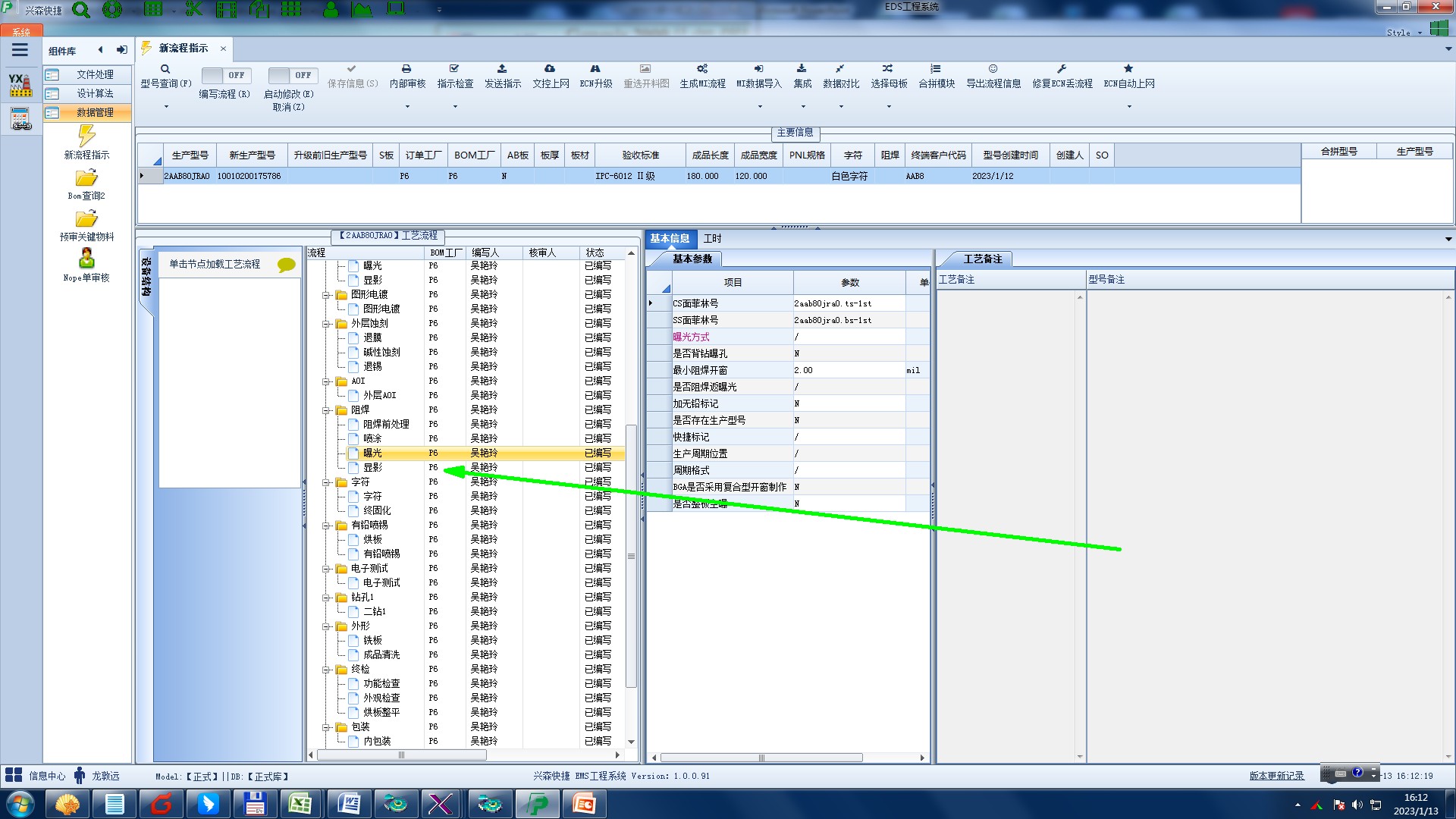Click the 最小阻焊开窗 parameter value field
This screenshot has width=1456, height=819.
pyautogui.click(x=848, y=370)
